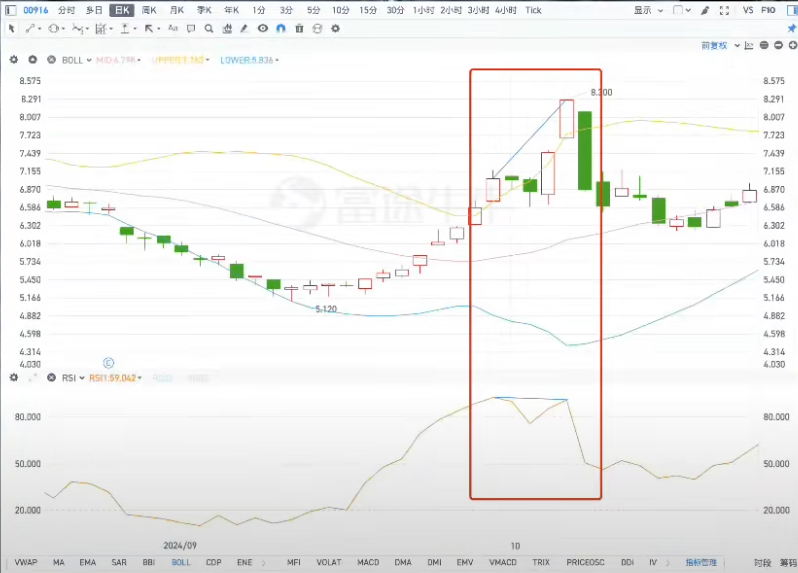The height and width of the screenshot is (573, 798).
Task: Switch to the 周K weekly chart tab
Action: click(148, 10)
